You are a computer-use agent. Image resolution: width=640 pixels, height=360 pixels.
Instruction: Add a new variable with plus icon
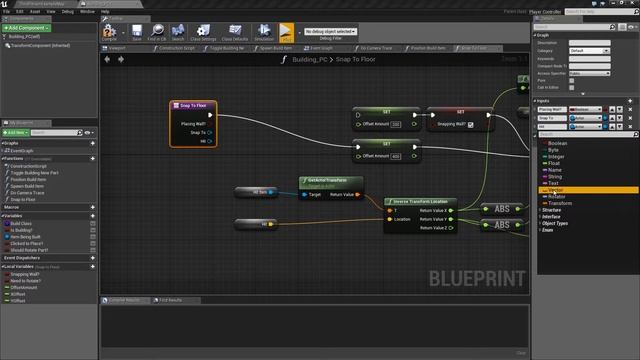click(x=93, y=216)
